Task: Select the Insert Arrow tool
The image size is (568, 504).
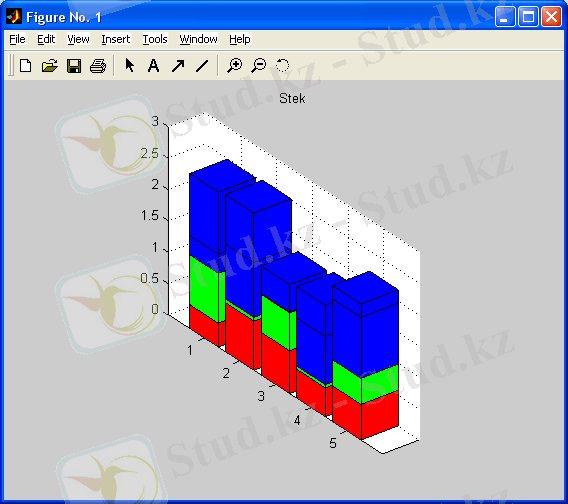Action: (178, 66)
